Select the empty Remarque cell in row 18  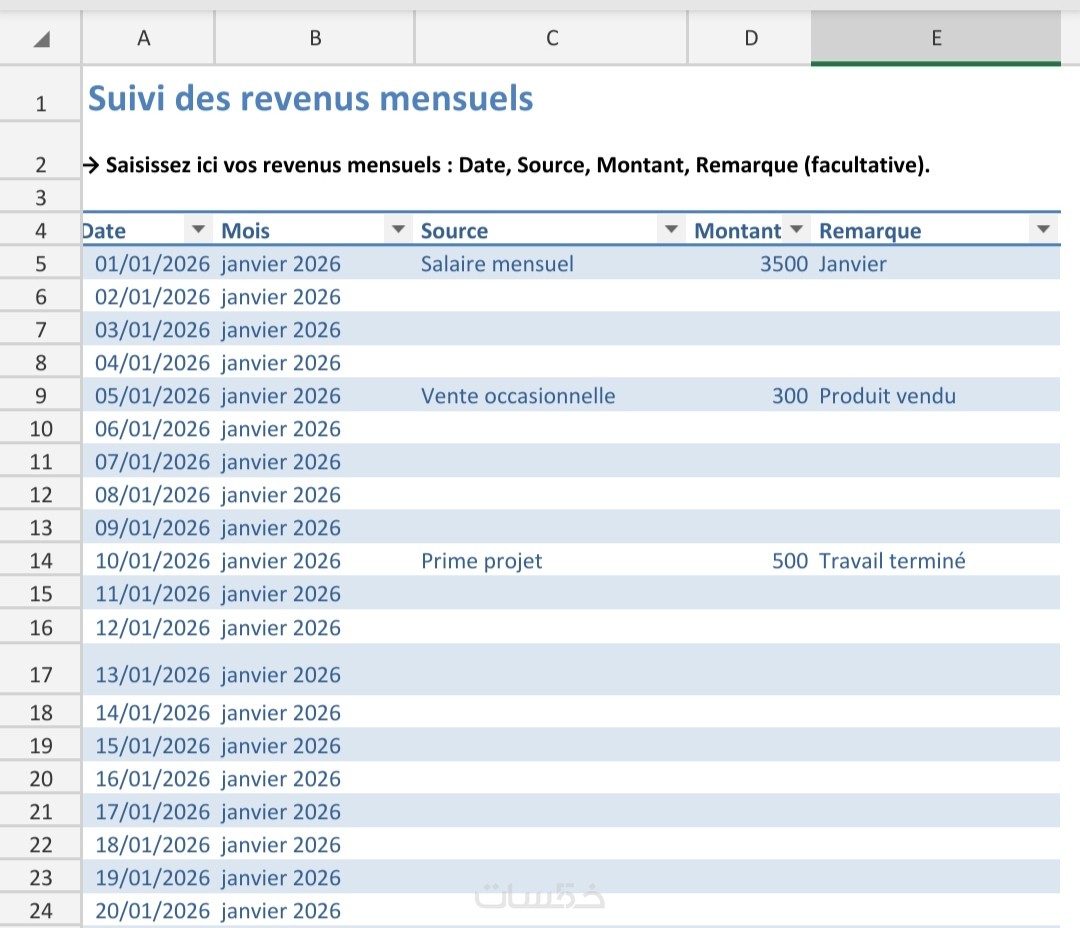(936, 712)
